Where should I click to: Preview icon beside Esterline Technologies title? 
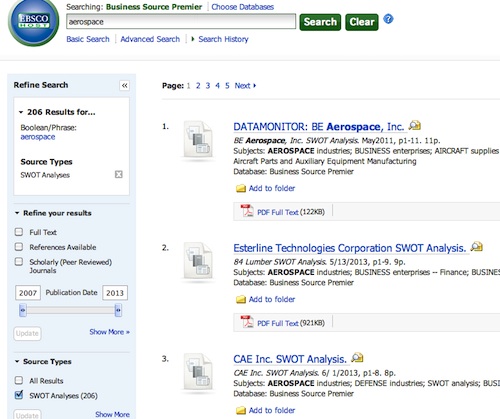click(477, 247)
